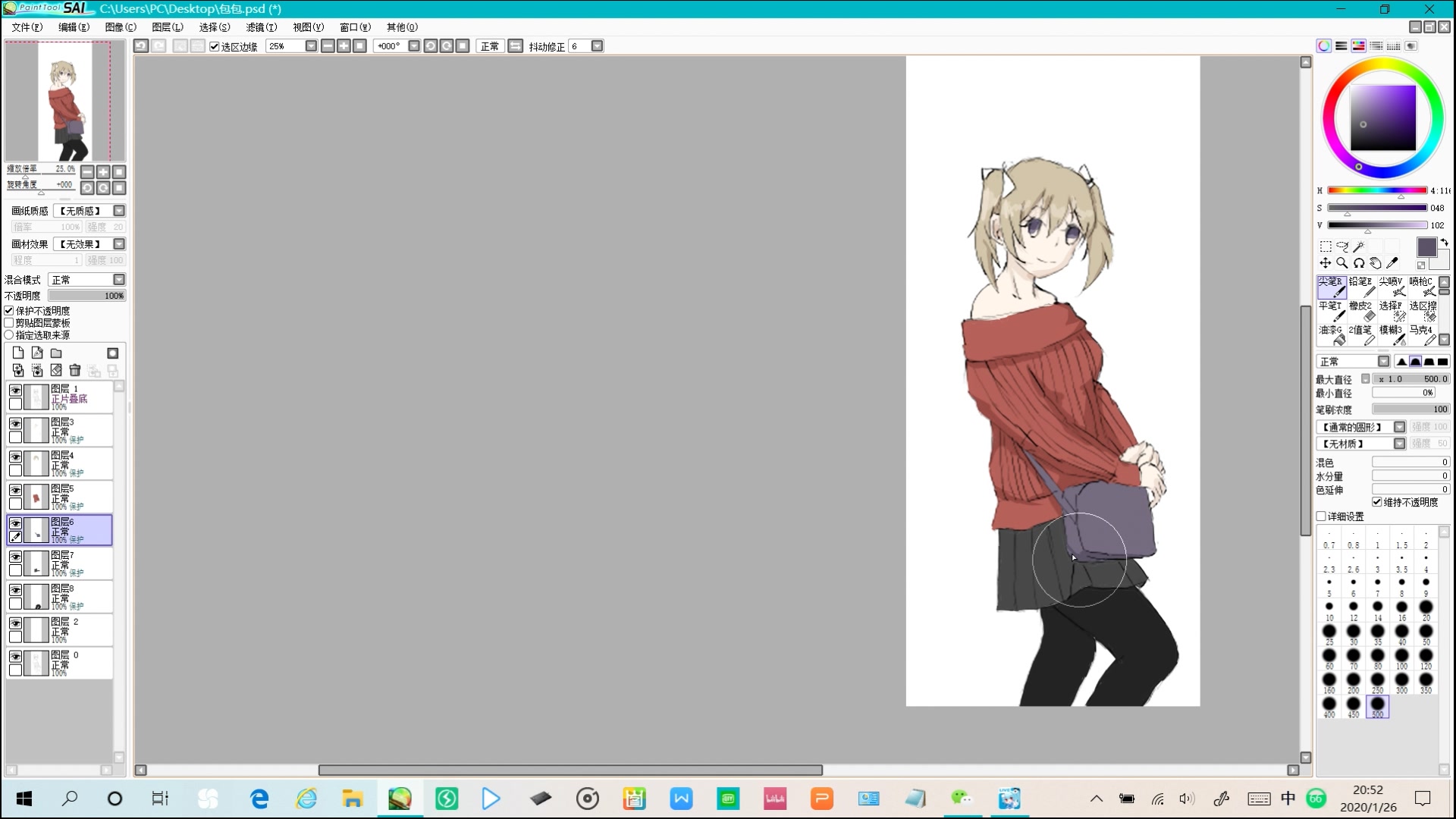This screenshot has height=819, width=1456.
Task: Select the hand pan tool
Action: pyautogui.click(x=1376, y=263)
